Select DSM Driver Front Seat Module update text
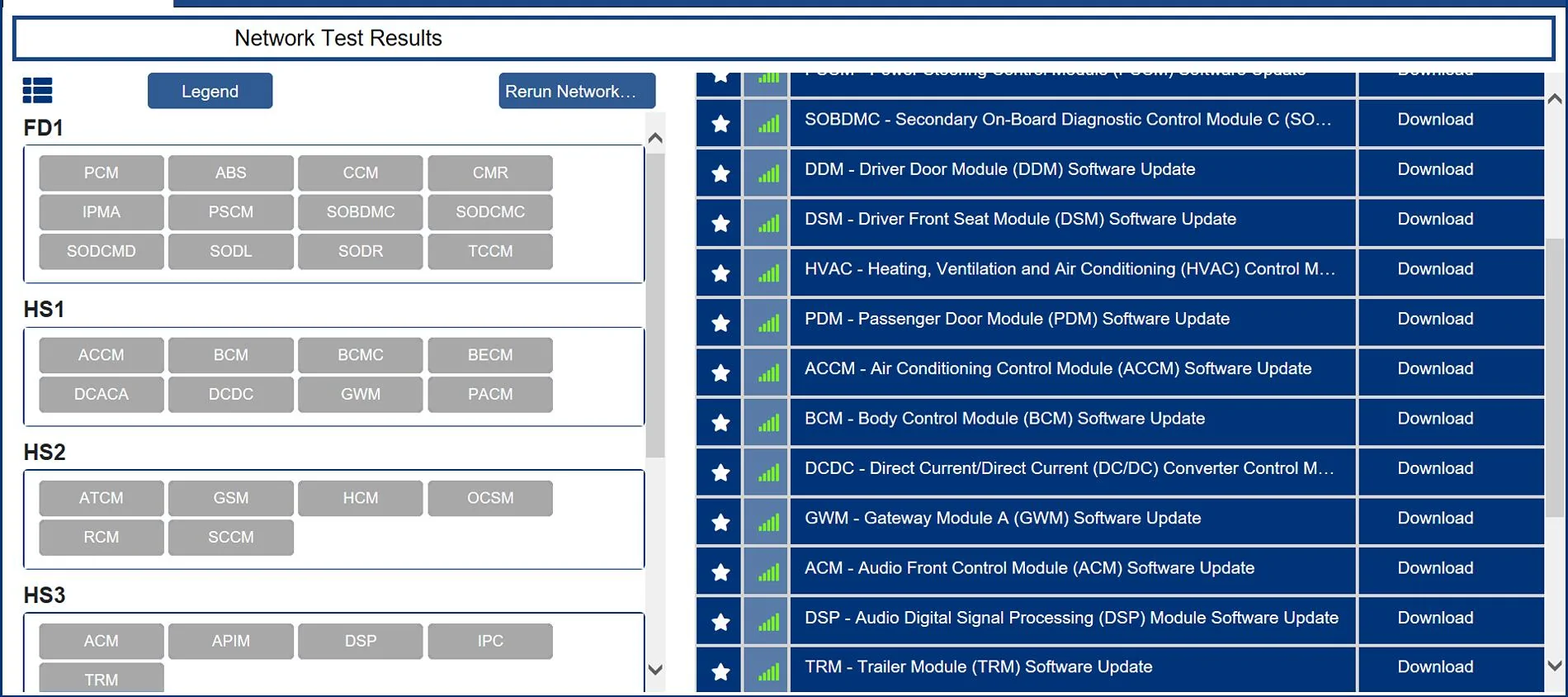This screenshot has width=1568, height=697. (1020, 219)
